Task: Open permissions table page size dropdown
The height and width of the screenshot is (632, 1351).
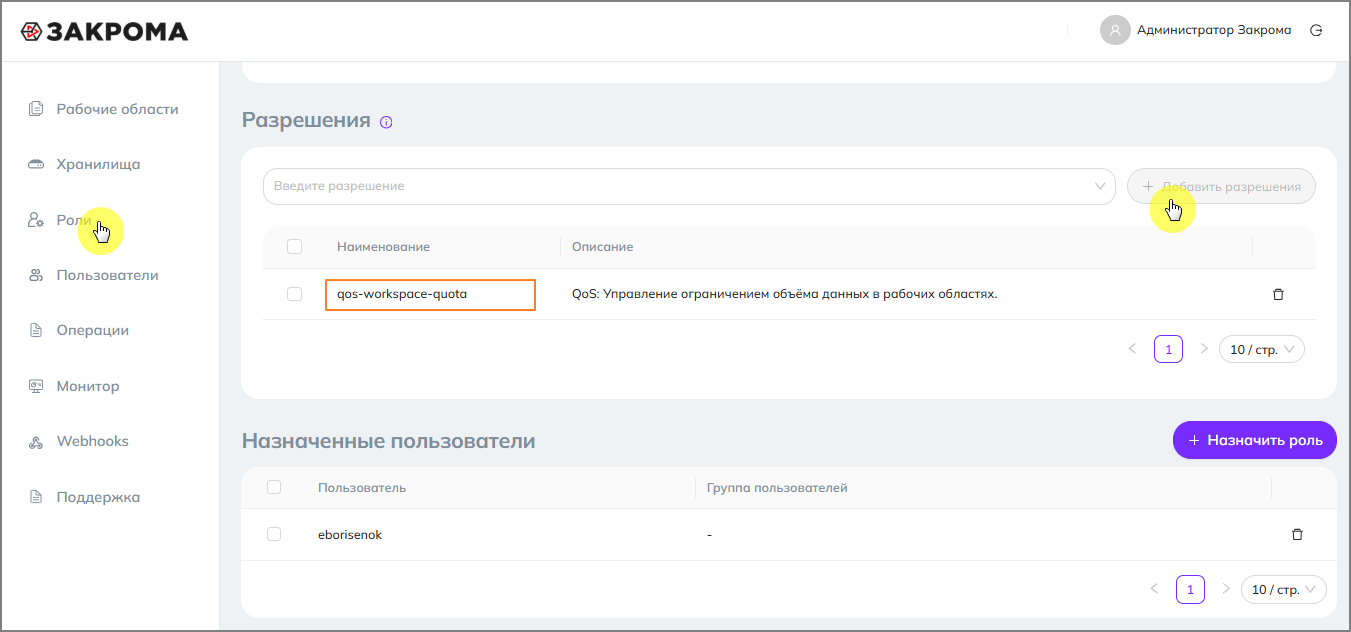Action: click(1261, 349)
